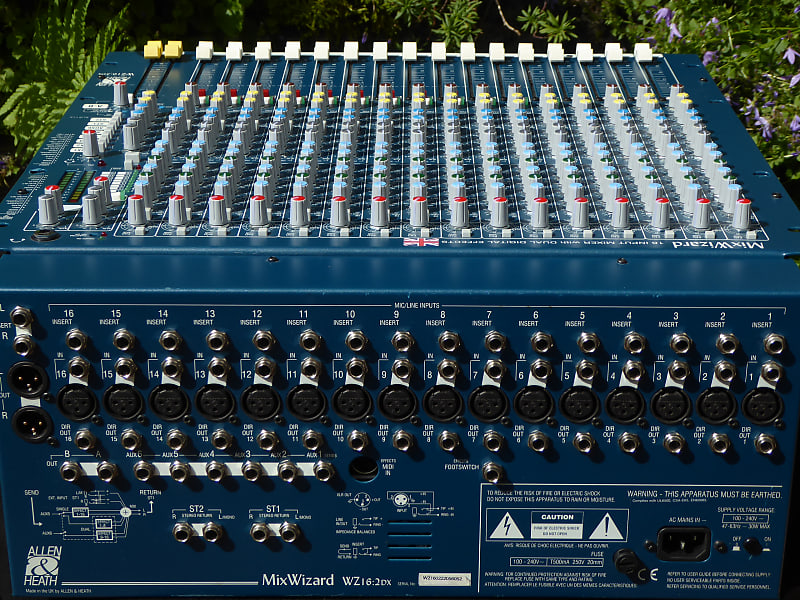The width and height of the screenshot is (800, 600).
Task: Click the FUSE rating label box
Action: click(556, 562)
